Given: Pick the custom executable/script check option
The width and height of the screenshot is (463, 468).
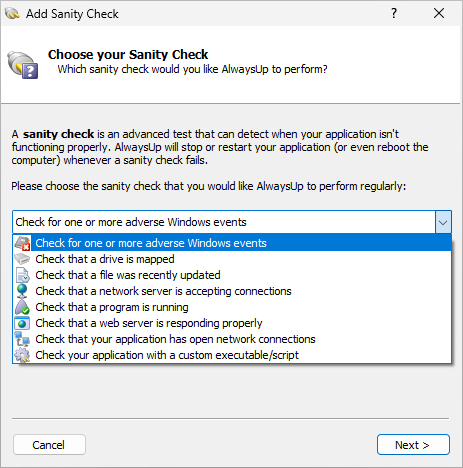Looking at the screenshot, I should click(x=232, y=355).
